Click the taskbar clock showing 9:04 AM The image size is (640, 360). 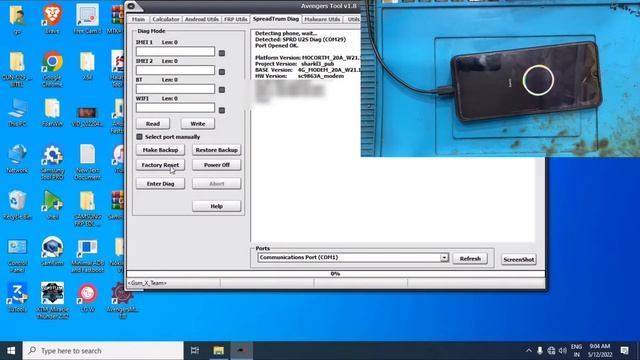[x=600, y=351]
